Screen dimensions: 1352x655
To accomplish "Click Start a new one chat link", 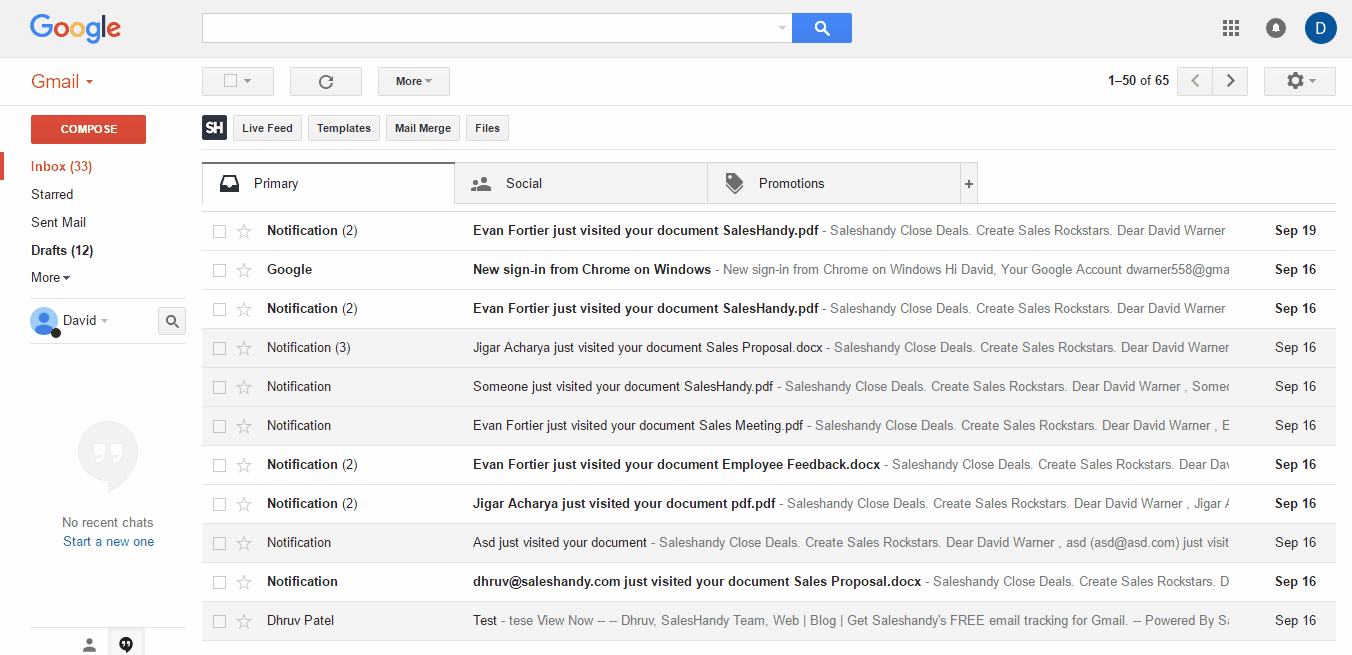I will point(108,542).
